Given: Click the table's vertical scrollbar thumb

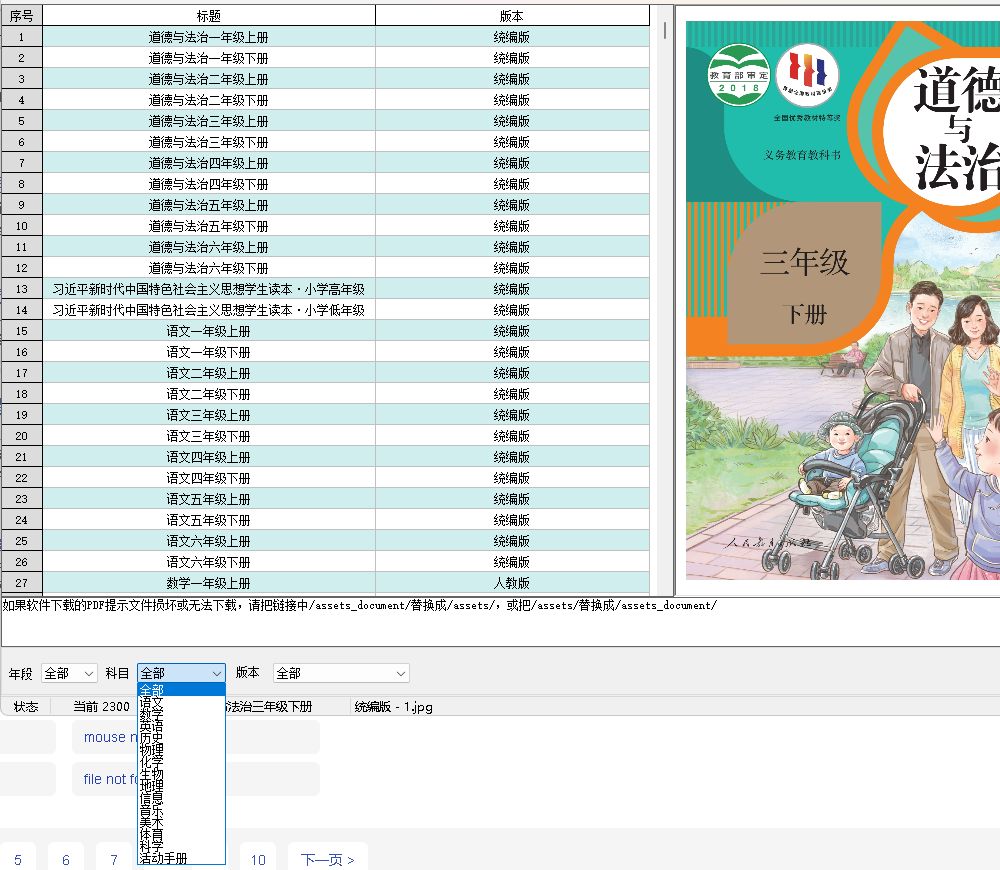Looking at the screenshot, I should click(665, 30).
